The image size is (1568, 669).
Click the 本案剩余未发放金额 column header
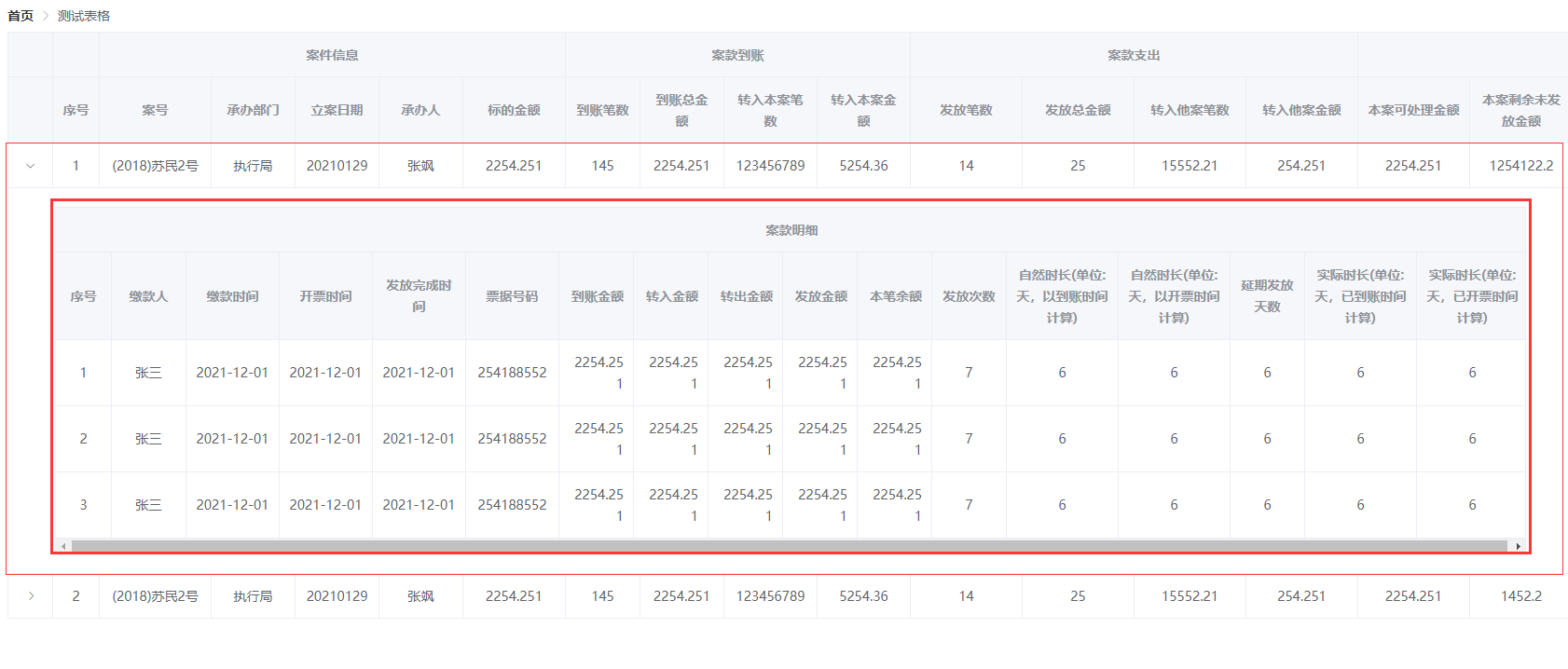pos(1520,110)
